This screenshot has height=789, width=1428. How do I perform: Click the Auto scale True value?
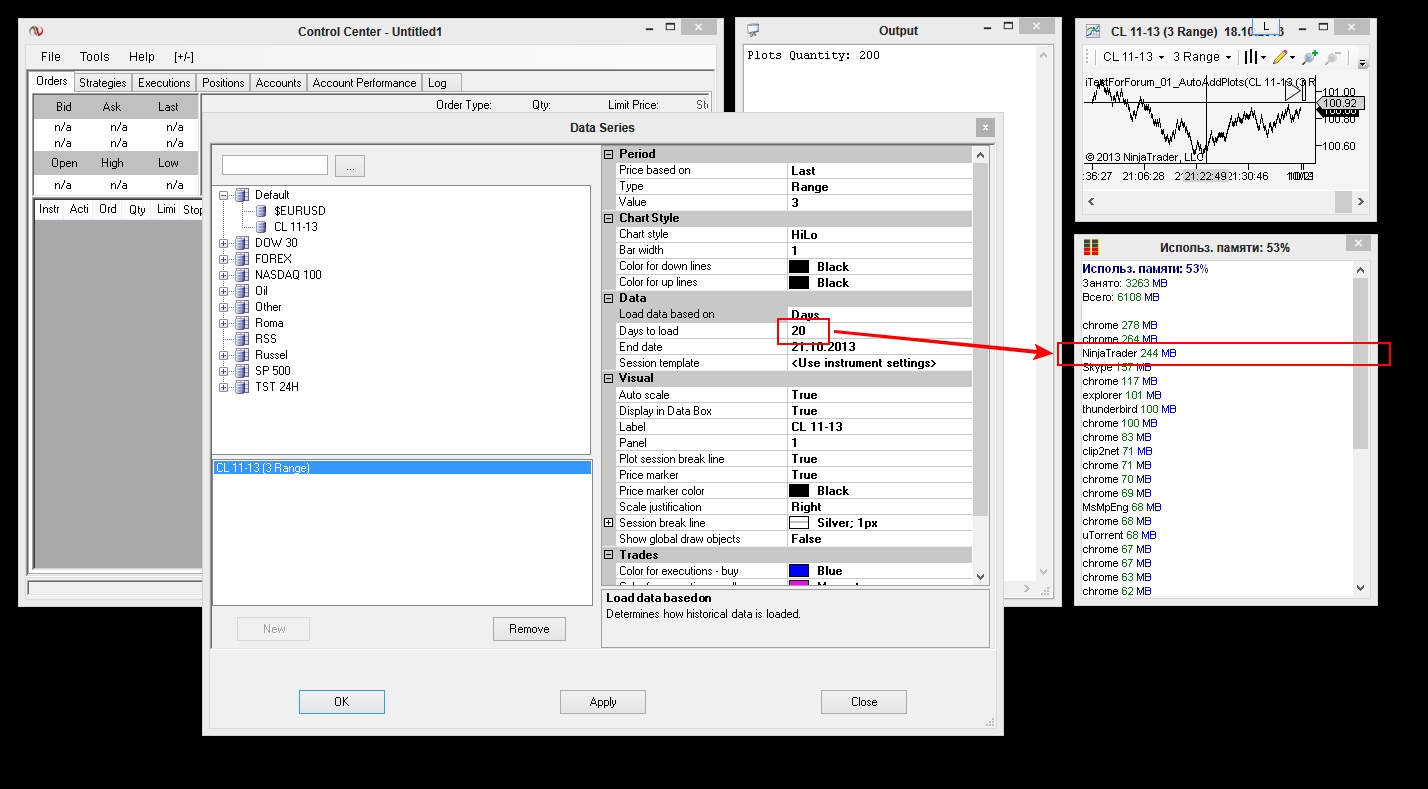879,395
